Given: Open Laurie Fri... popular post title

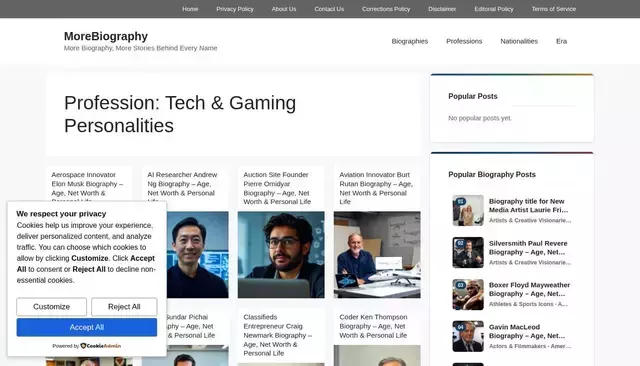Looking at the screenshot, I should 528,206.
